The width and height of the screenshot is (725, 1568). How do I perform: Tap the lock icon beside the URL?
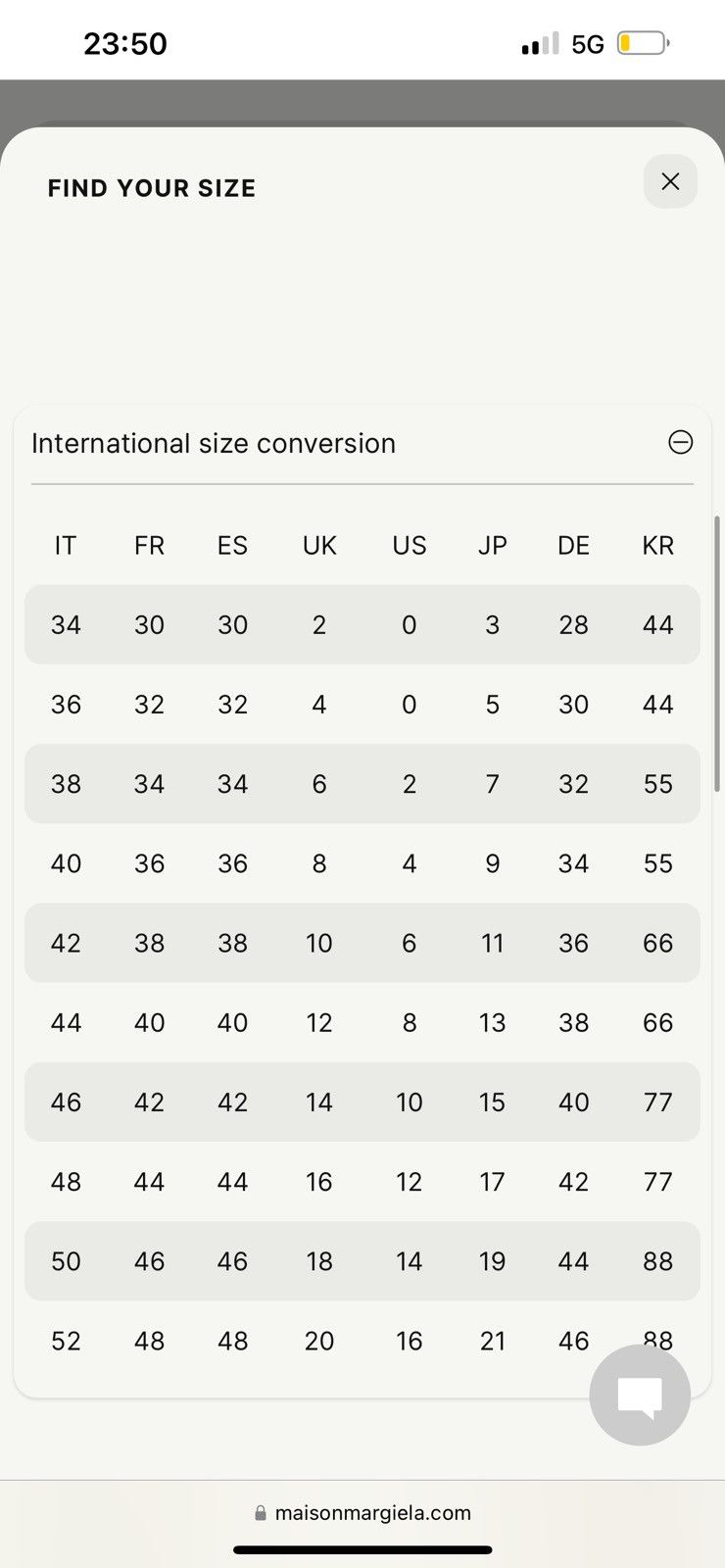point(261,1513)
